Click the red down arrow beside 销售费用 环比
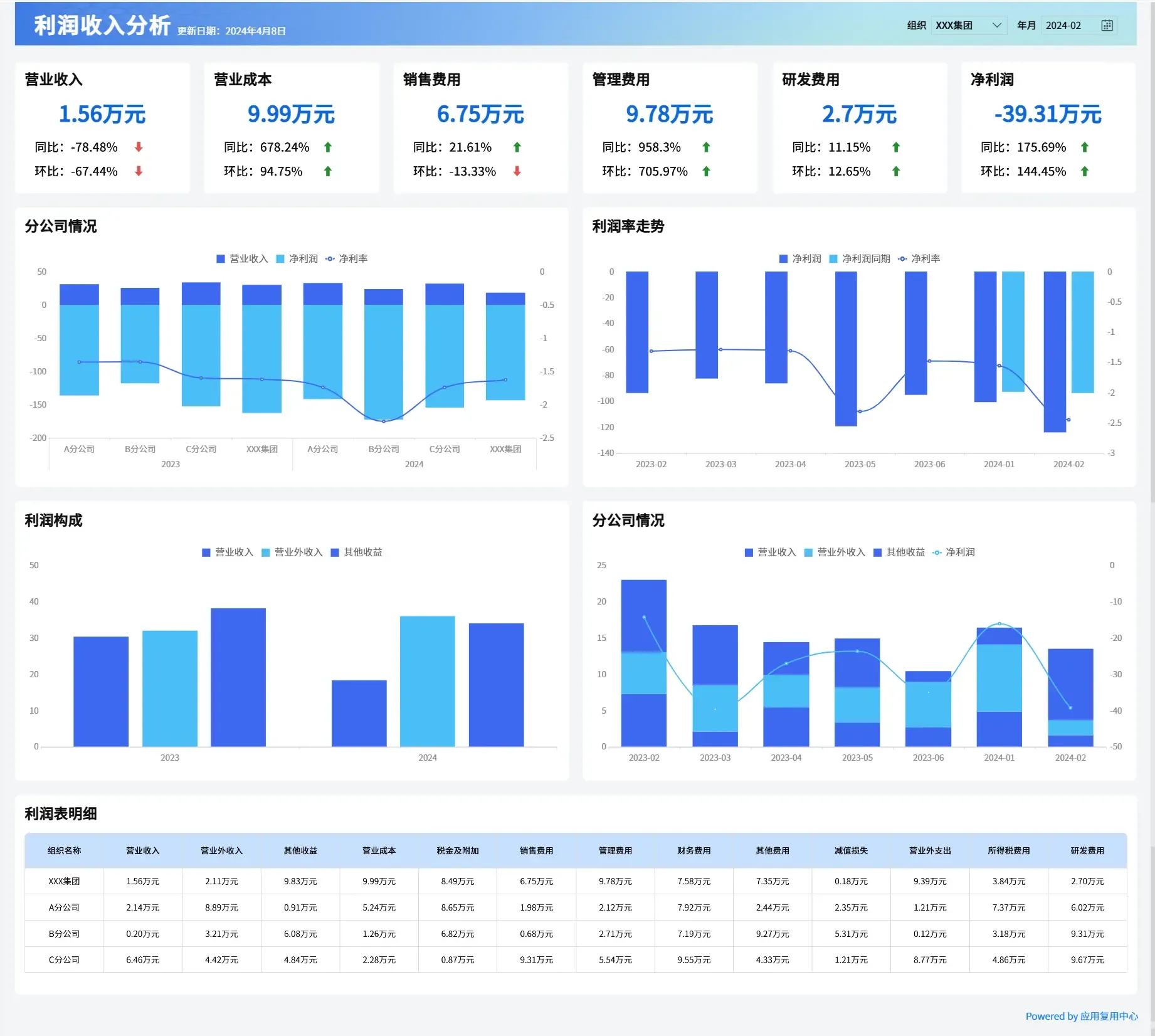Viewport: 1155px width, 1036px height. click(x=517, y=171)
